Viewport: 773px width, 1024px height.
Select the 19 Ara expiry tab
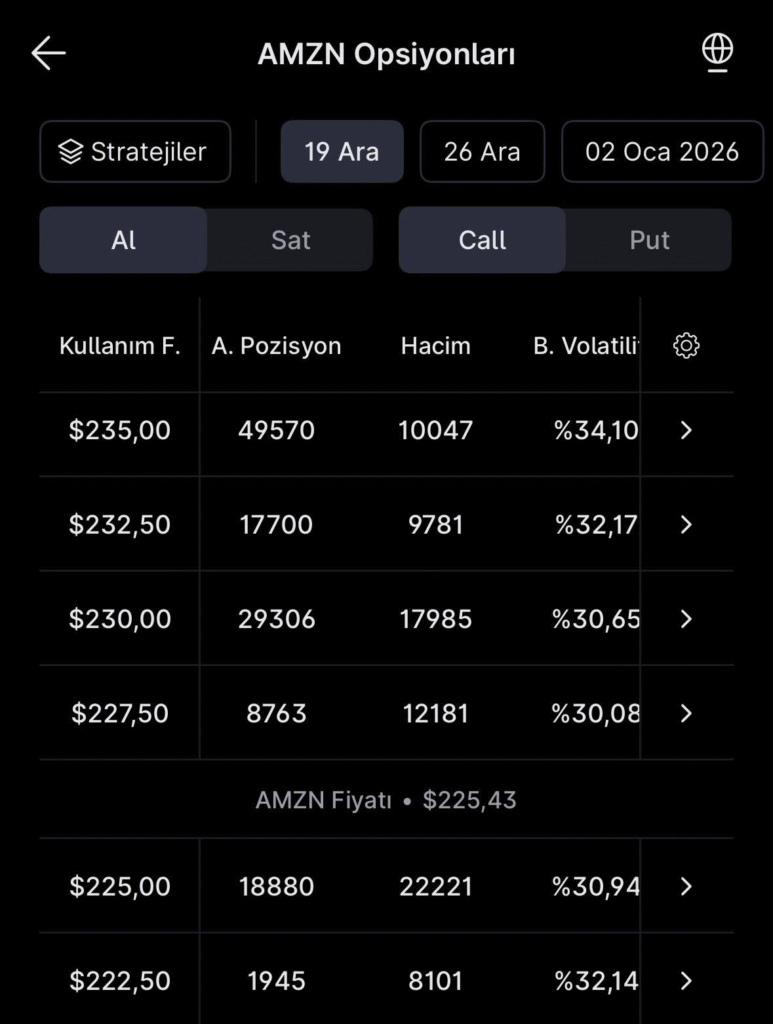pyautogui.click(x=342, y=152)
